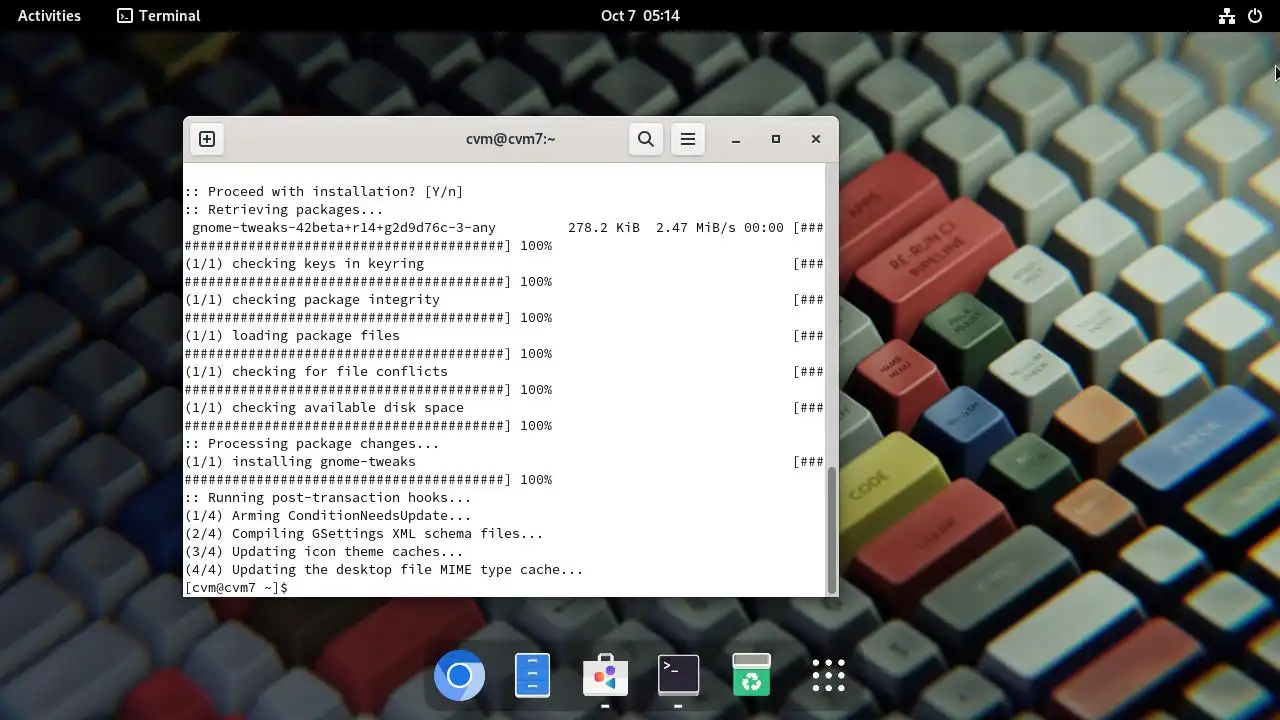Open terminal search with magnifier icon

coord(646,139)
